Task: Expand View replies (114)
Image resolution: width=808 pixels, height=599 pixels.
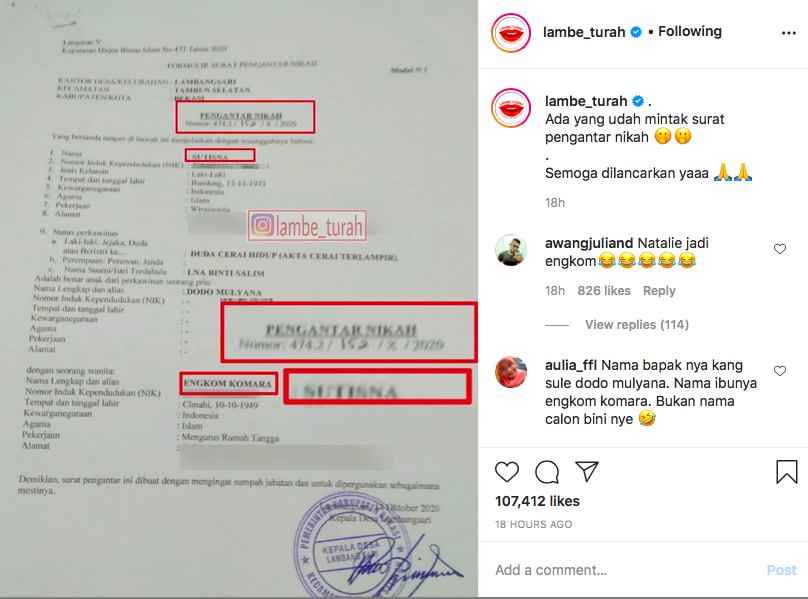Action: point(636,325)
